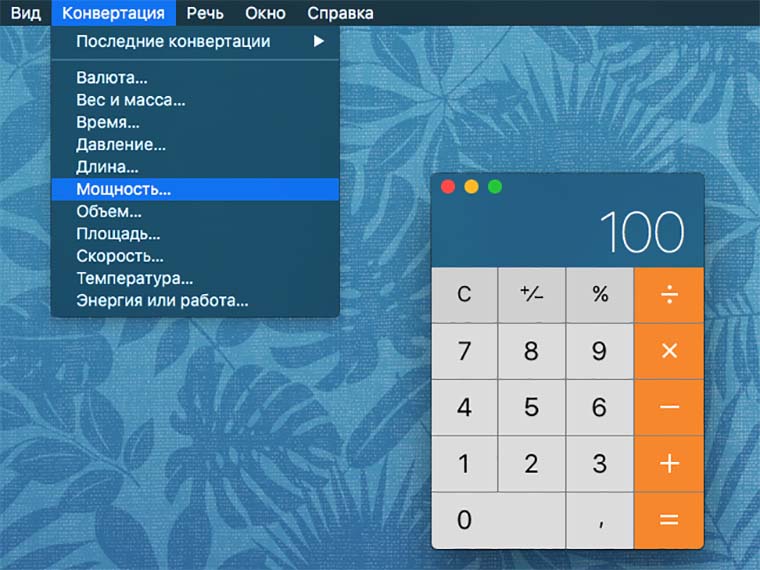This screenshot has height=570, width=760.
Task: Toggle the sign with the +/− key
Action: (x=532, y=294)
